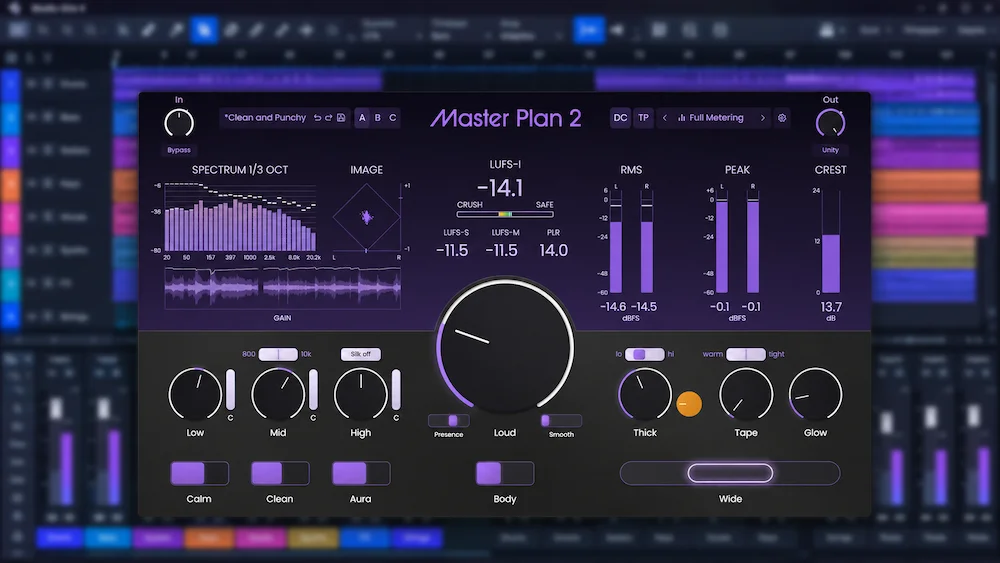Toggle the Body switch
This screenshot has height=563, width=1000.
click(504, 473)
